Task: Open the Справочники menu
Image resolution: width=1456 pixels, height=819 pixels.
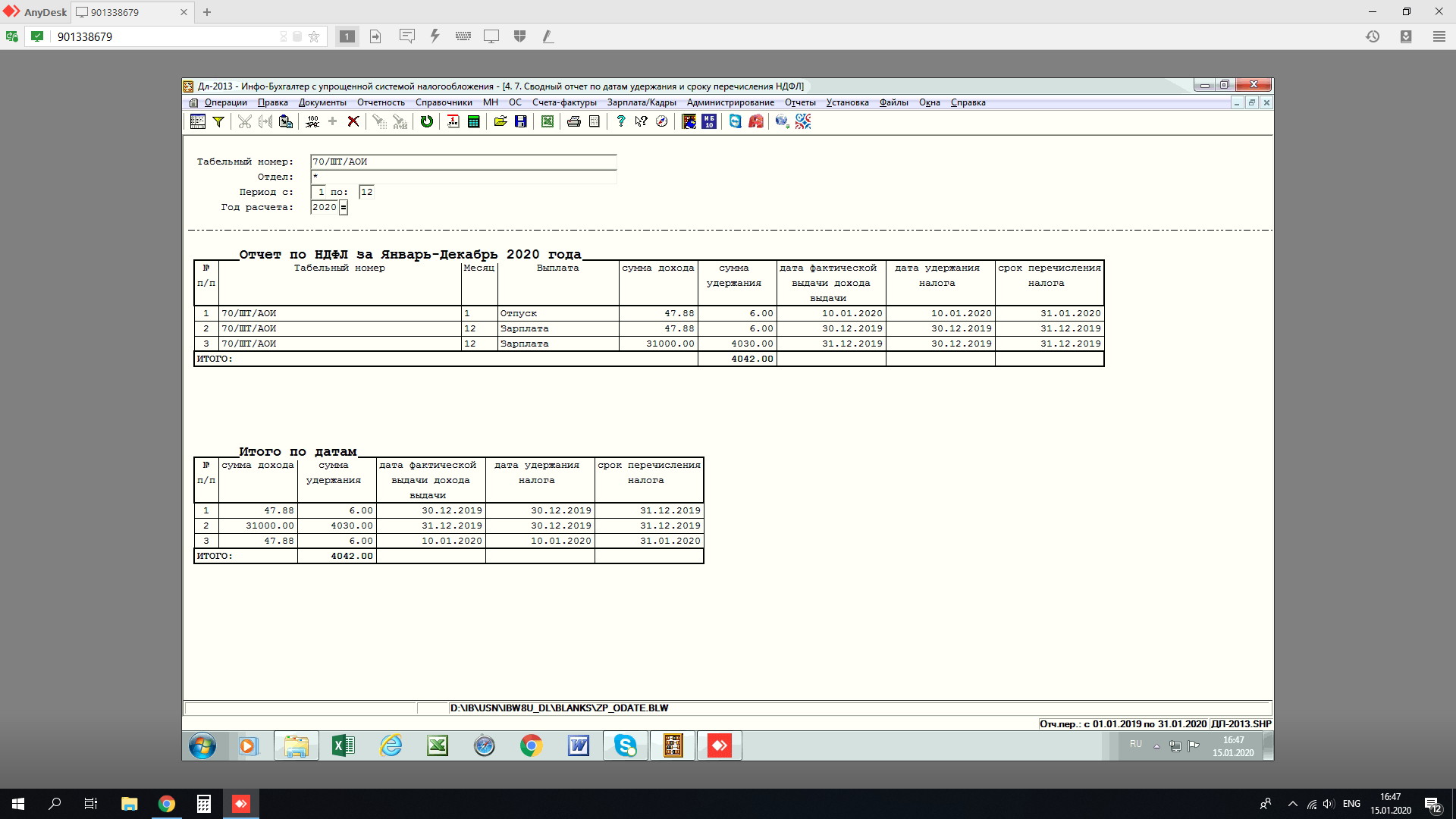Action: coord(444,102)
